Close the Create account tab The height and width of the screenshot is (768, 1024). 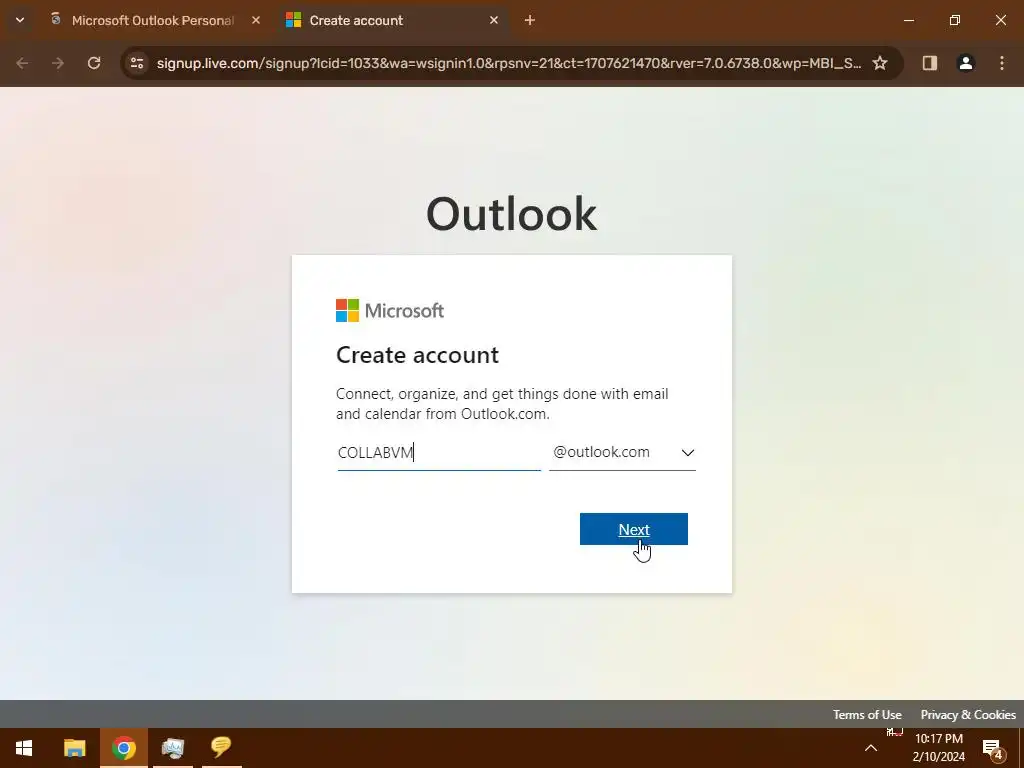[494, 20]
